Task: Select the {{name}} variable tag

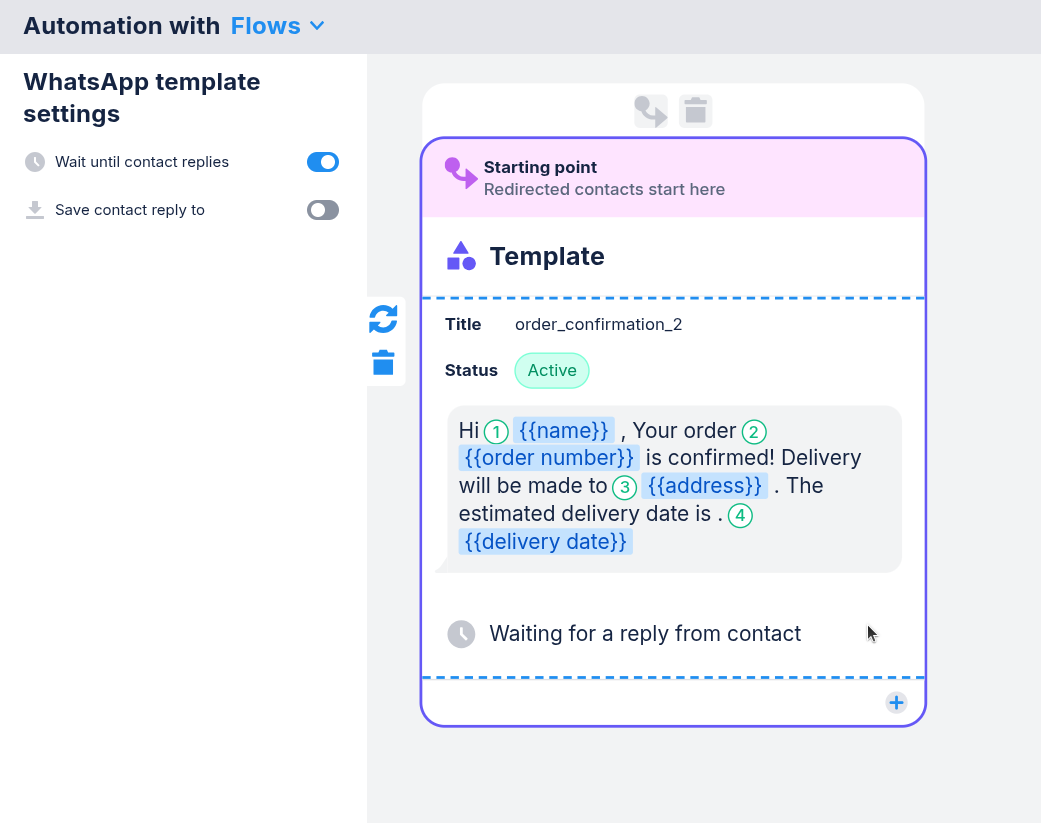Action: tap(564, 431)
